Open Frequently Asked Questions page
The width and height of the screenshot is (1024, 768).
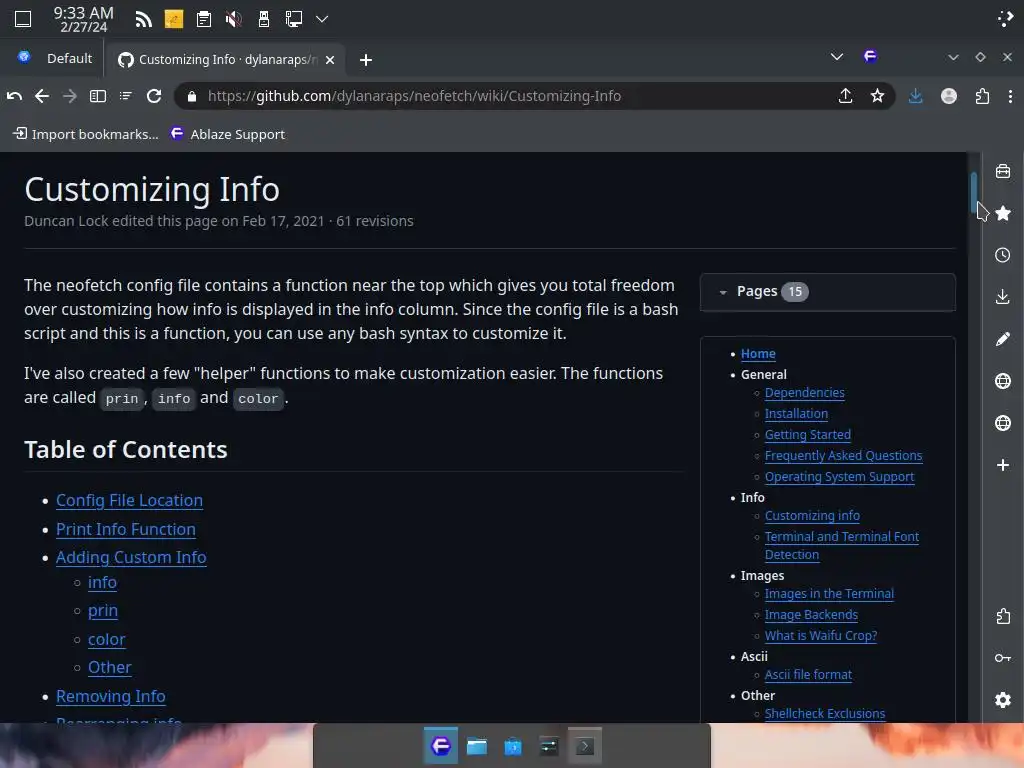coord(844,455)
